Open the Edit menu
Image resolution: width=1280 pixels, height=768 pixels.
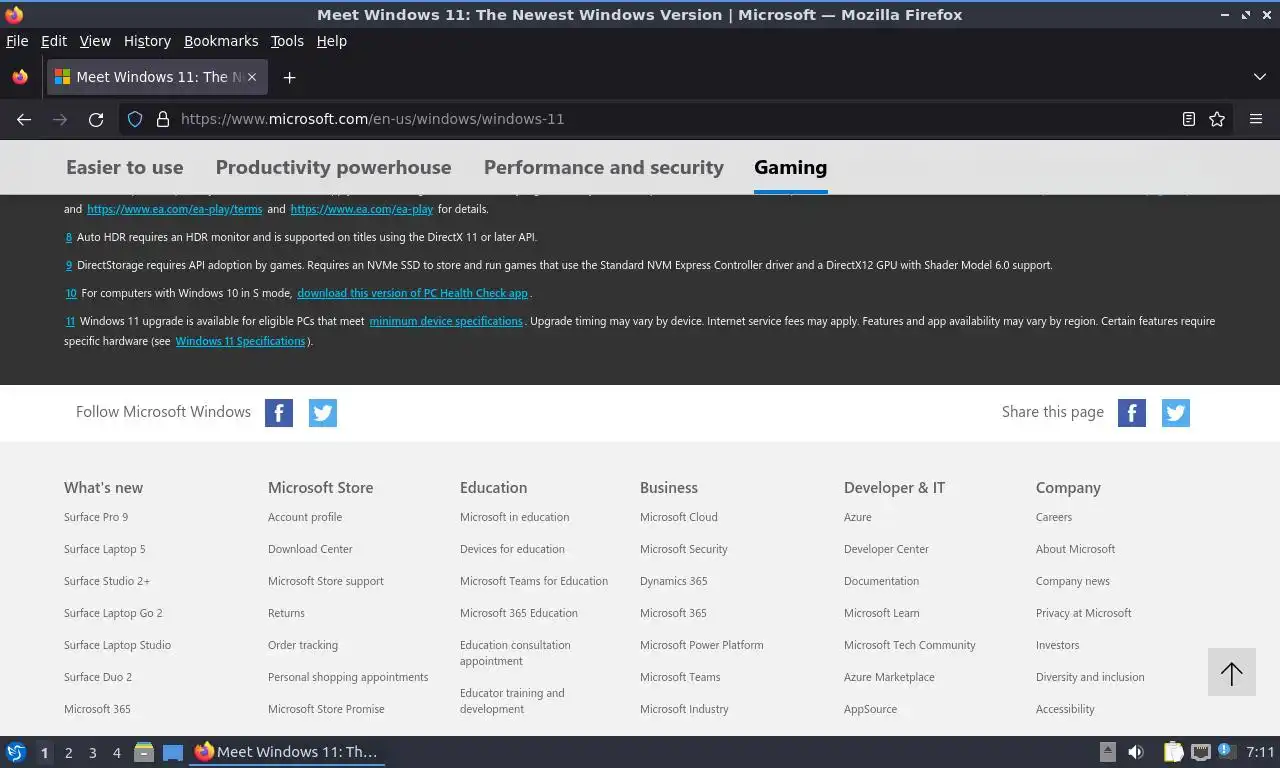(x=54, y=41)
